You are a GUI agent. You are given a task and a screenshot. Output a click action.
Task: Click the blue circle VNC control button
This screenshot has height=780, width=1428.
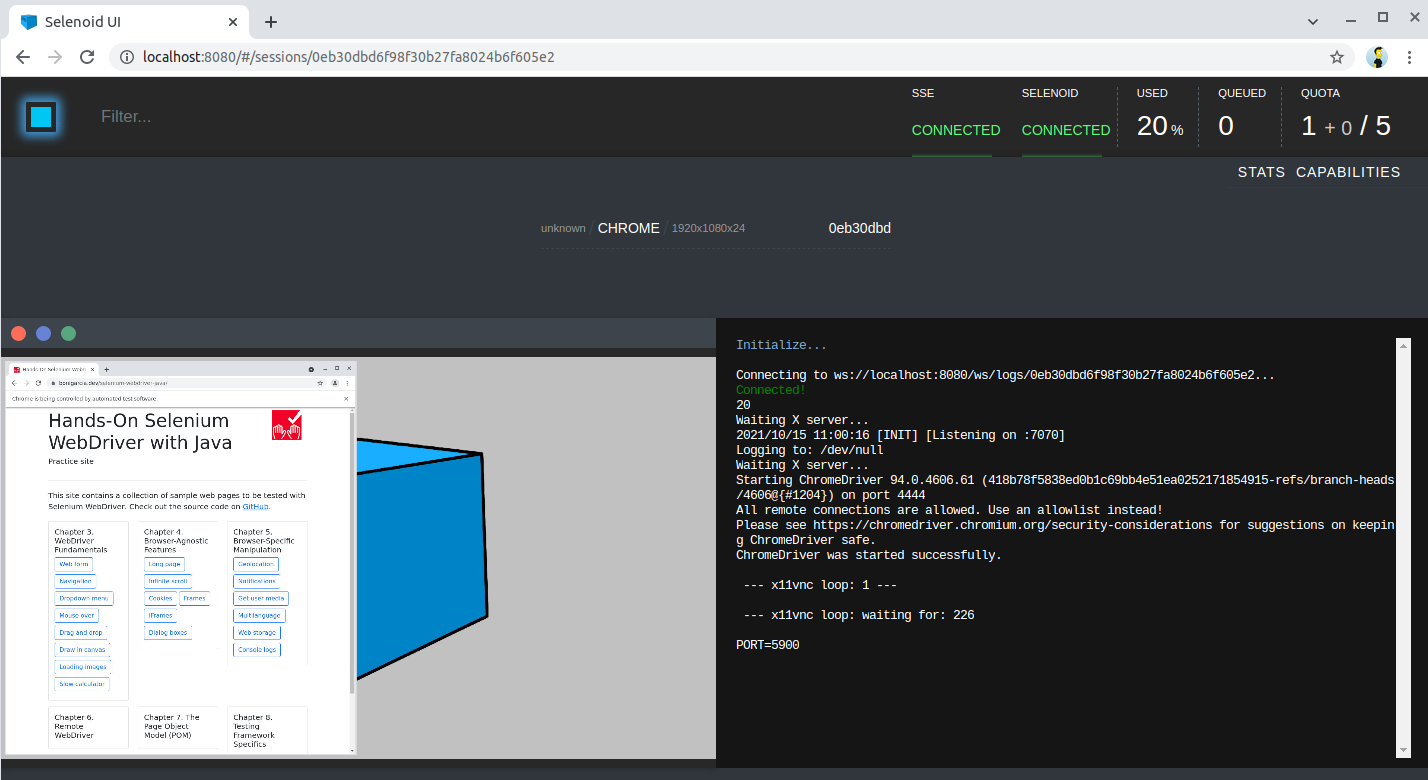pyautogui.click(x=43, y=334)
